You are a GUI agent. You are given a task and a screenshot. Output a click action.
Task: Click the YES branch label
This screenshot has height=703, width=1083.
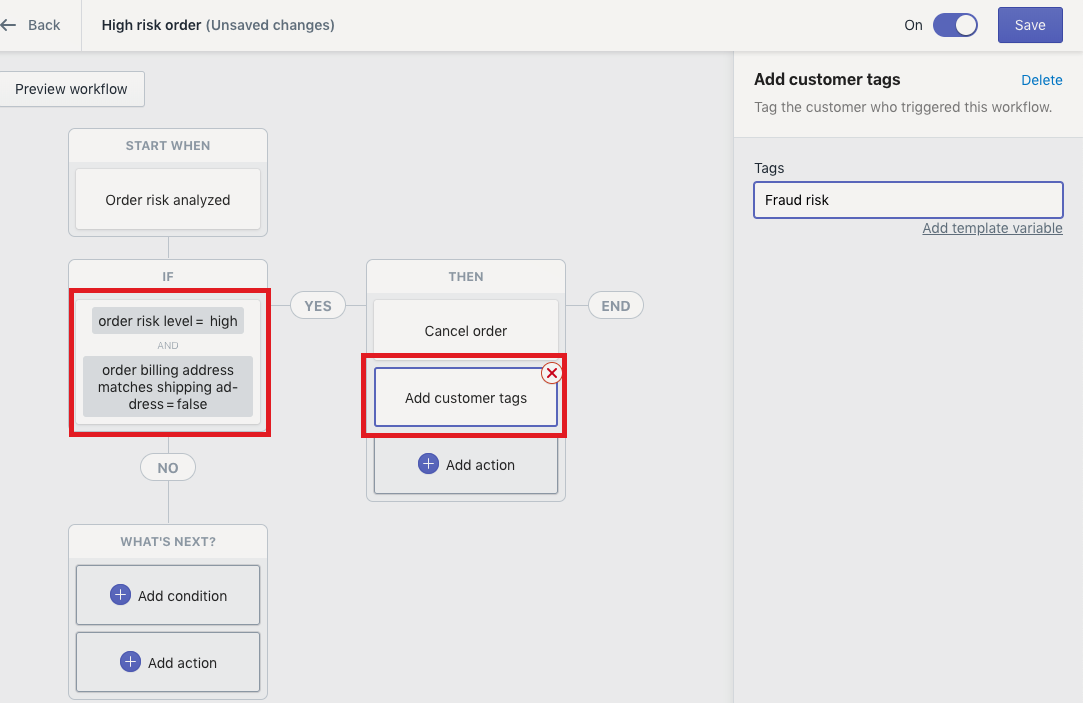(318, 306)
